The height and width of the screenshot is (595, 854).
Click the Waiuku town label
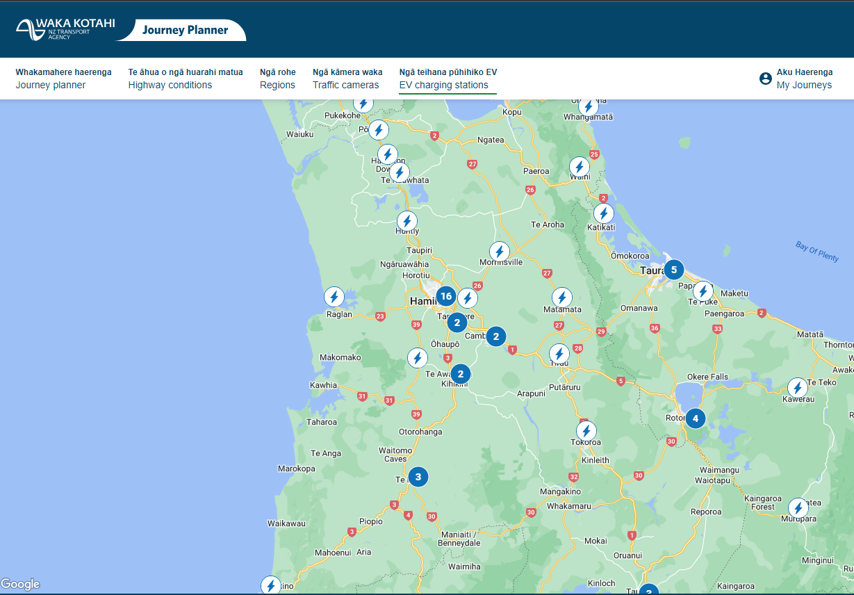300,133
